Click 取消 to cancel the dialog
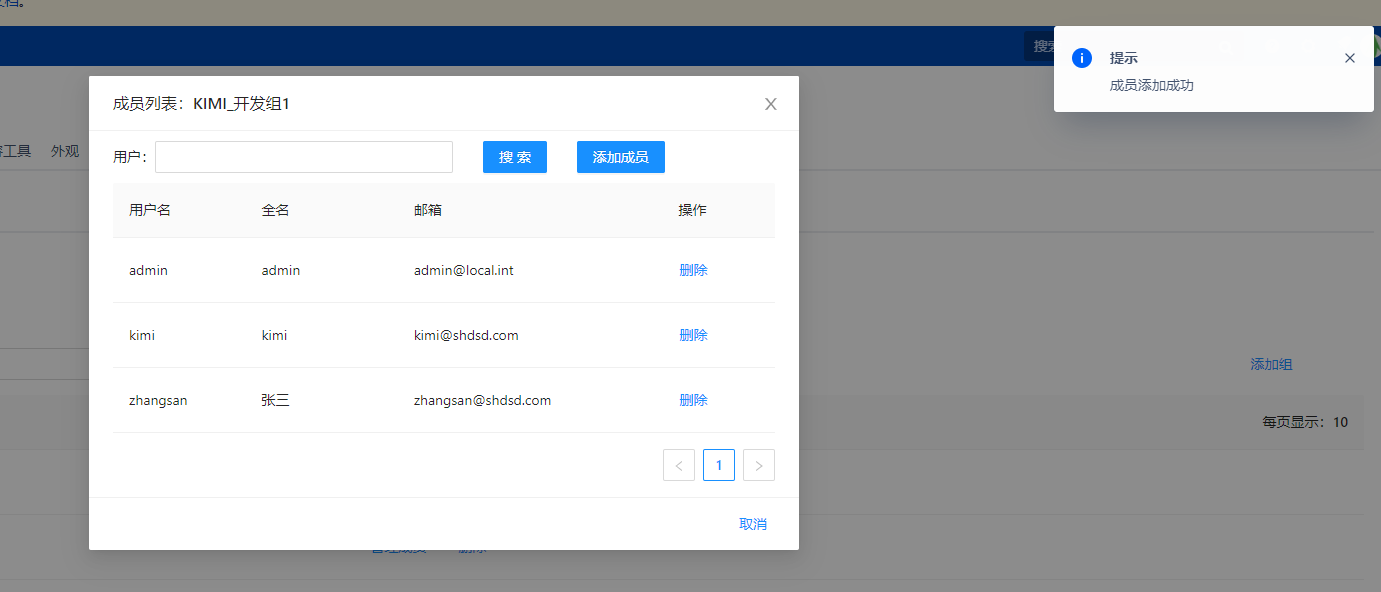 752,524
